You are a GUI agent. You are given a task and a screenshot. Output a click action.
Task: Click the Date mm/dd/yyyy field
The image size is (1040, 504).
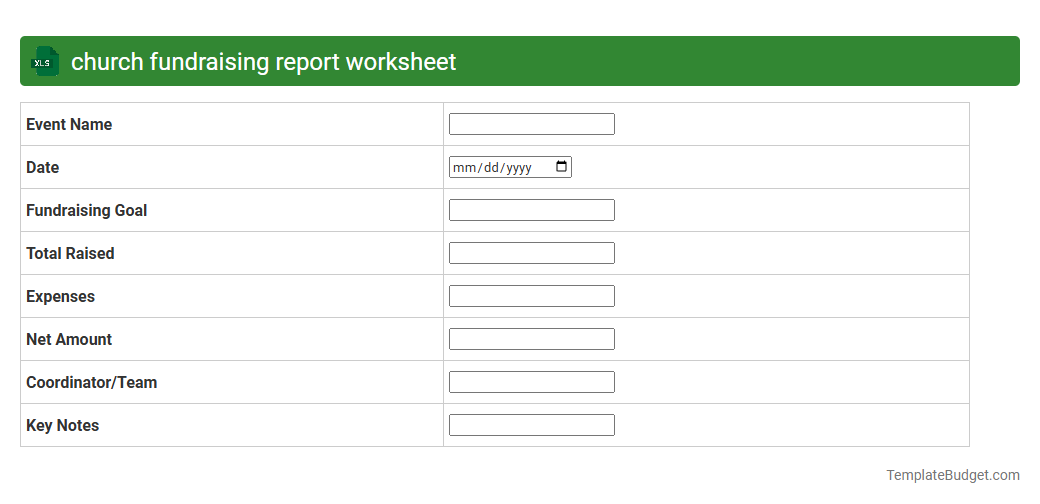(x=510, y=167)
